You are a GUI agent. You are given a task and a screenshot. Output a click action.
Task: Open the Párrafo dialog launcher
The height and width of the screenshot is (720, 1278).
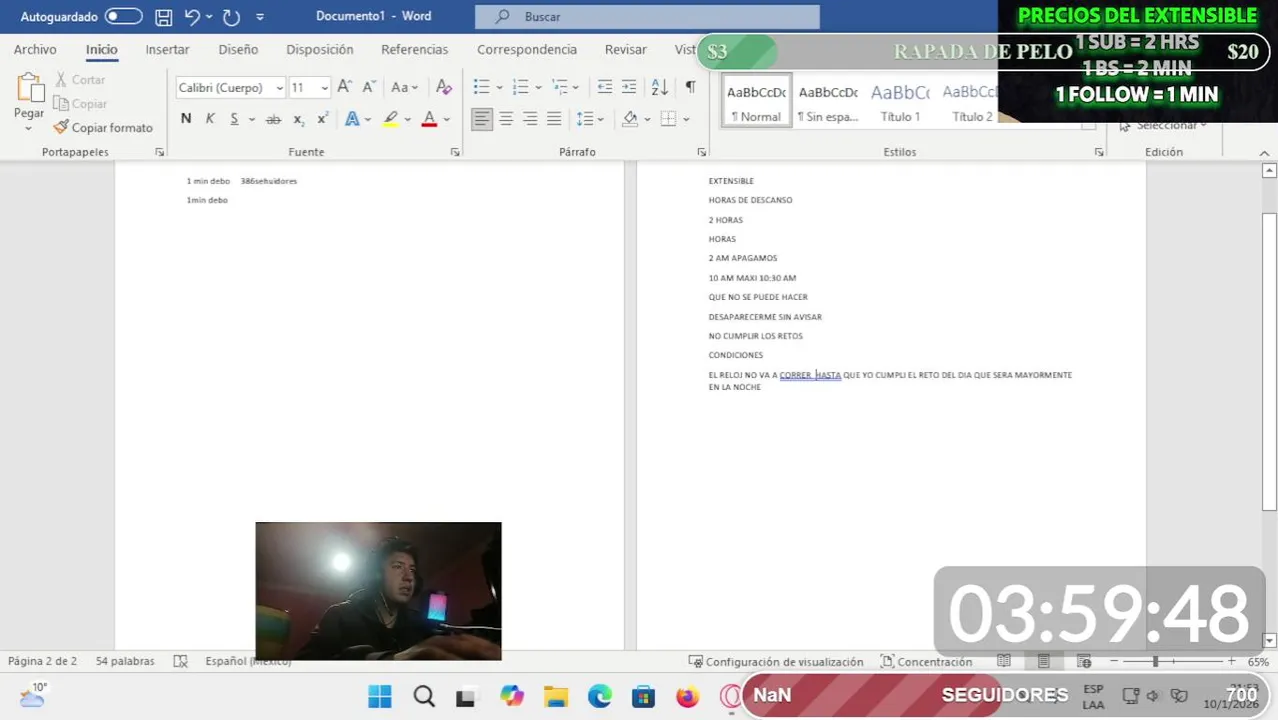701,152
